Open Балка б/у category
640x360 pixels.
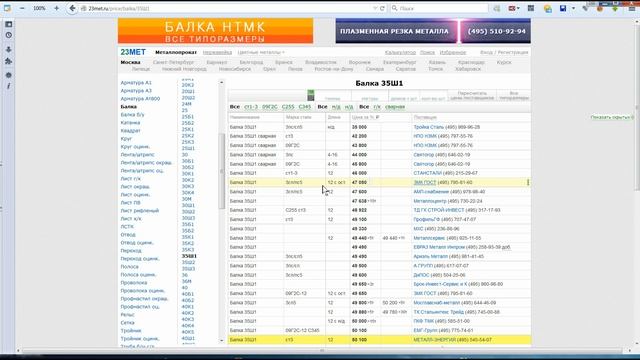(x=132, y=115)
